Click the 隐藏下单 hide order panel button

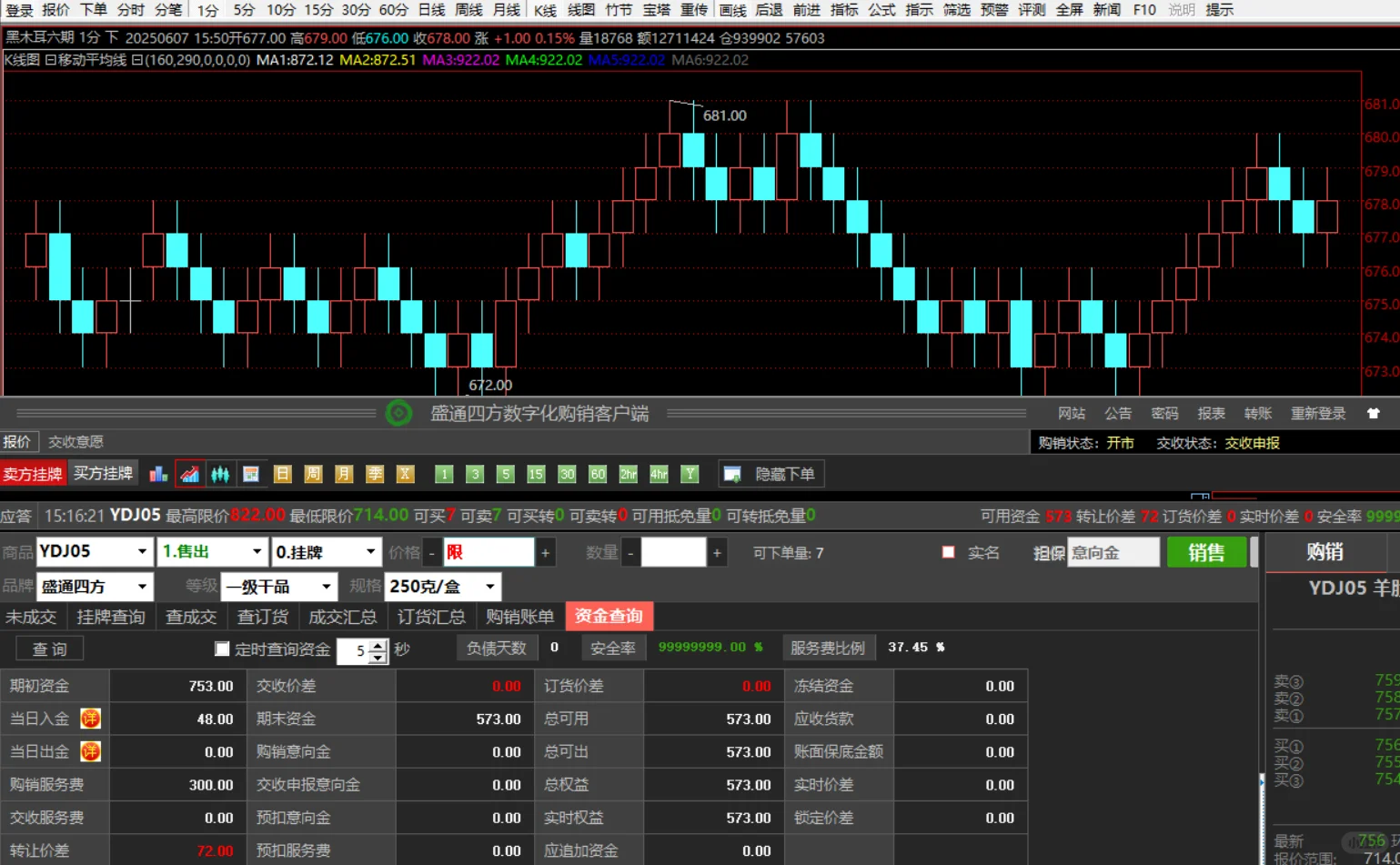tap(771, 474)
